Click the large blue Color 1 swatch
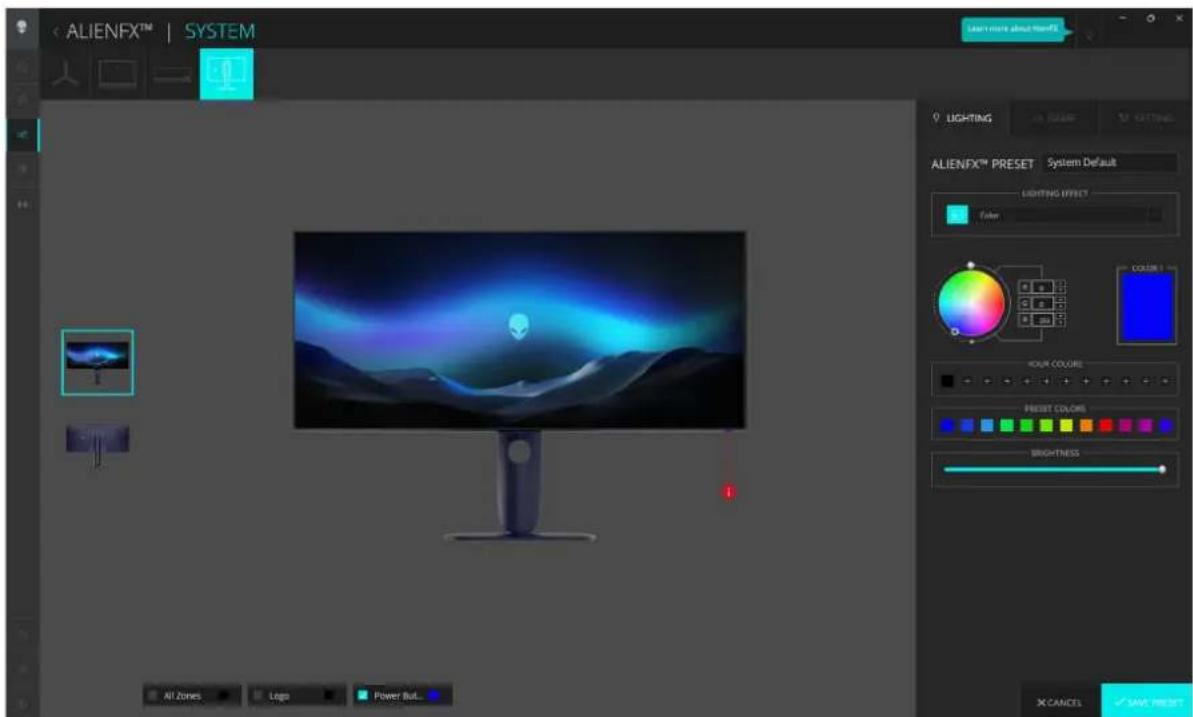 tap(1147, 307)
